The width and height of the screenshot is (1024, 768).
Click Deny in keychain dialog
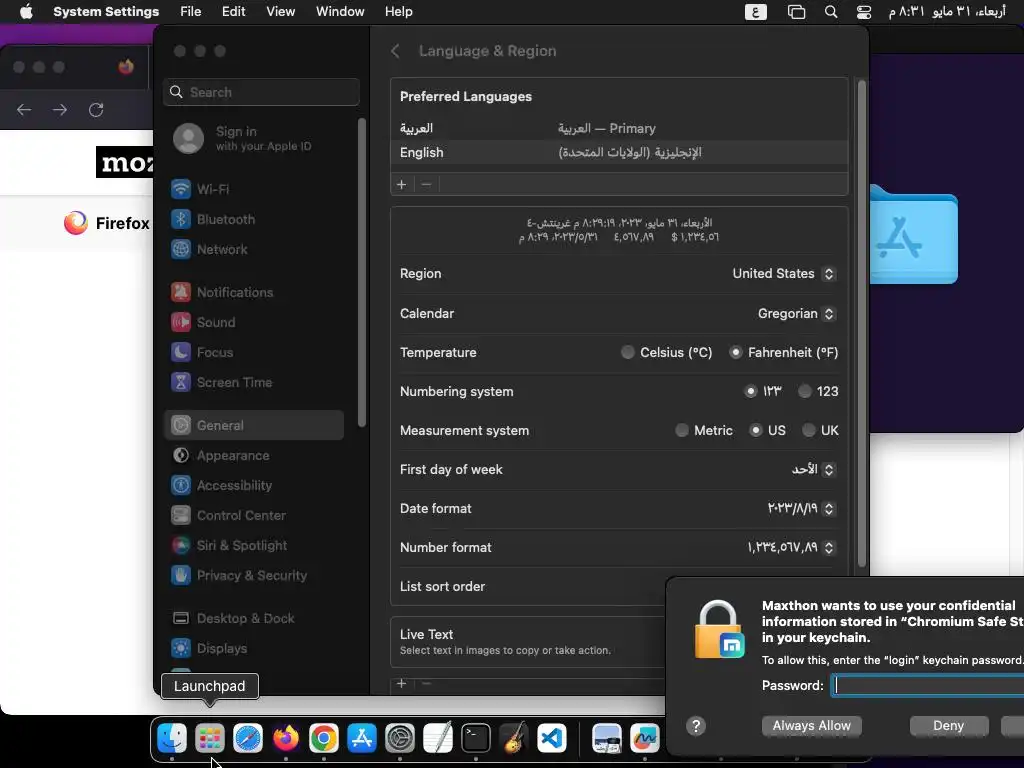point(949,726)
